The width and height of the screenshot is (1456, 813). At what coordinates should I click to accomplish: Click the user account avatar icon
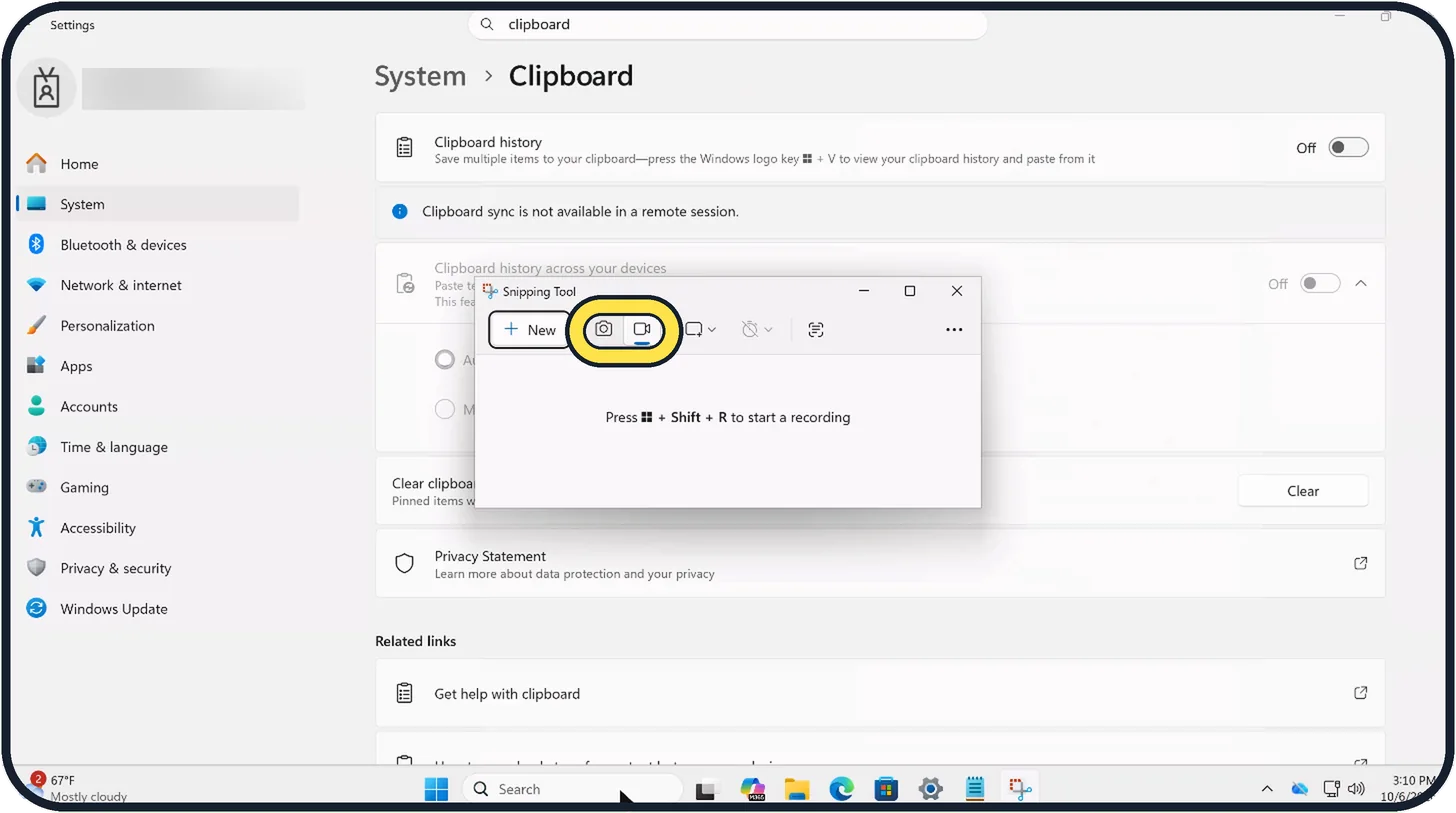46,88
